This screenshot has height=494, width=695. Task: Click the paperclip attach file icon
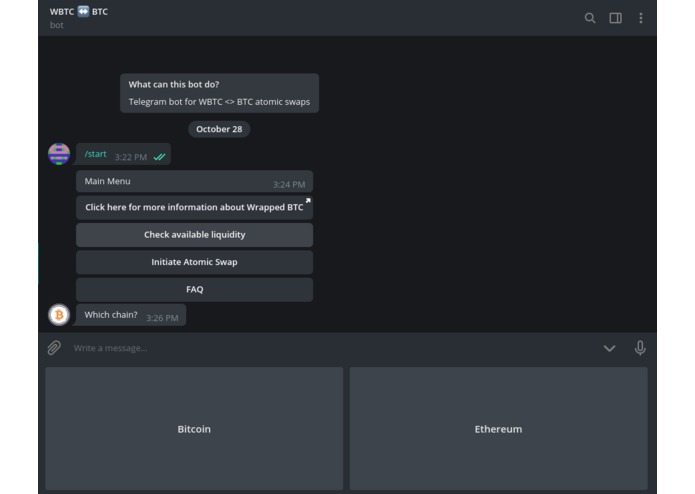pos(54,348)
